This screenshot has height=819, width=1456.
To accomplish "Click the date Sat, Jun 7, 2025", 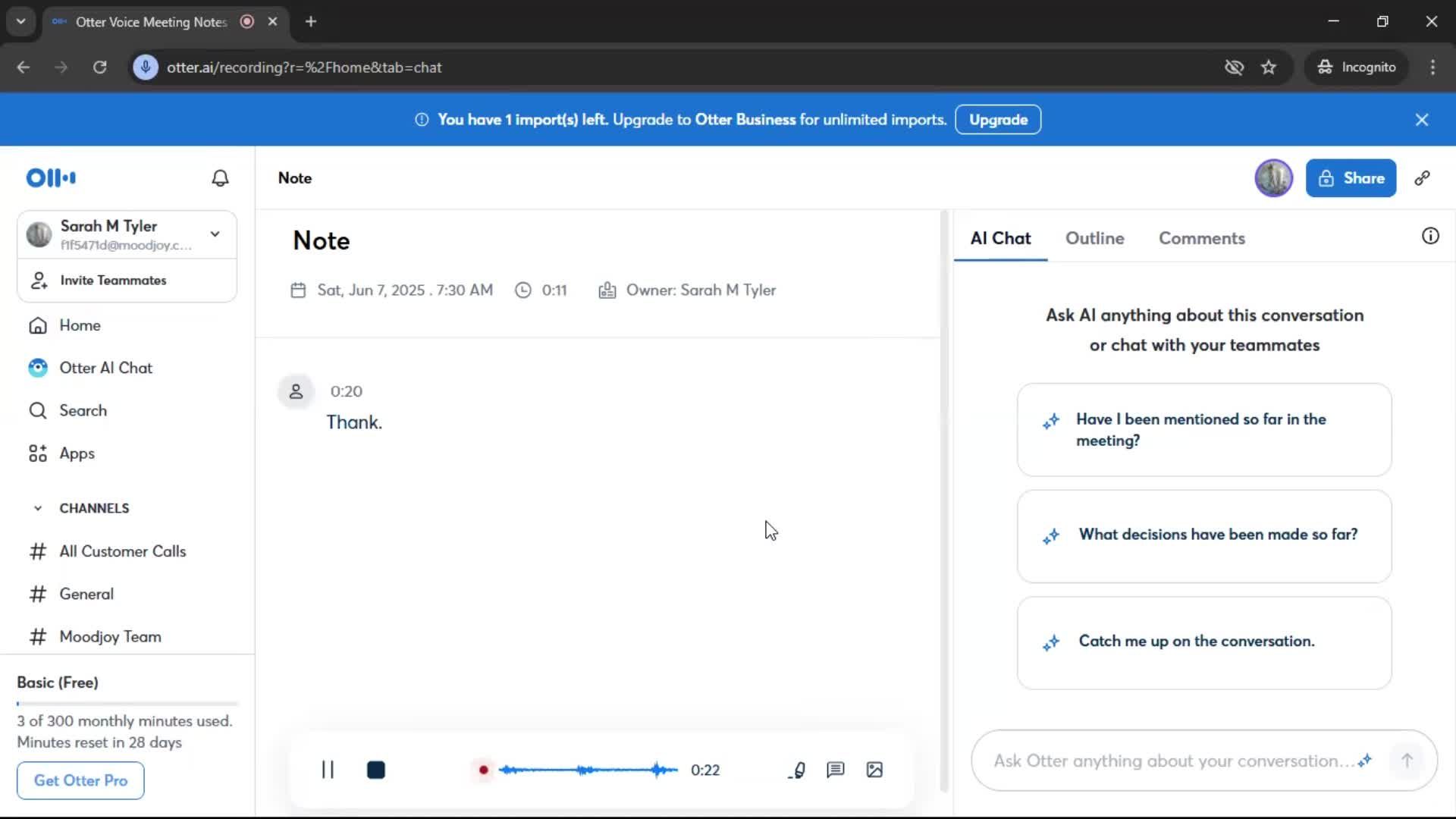I will (406, 290).
